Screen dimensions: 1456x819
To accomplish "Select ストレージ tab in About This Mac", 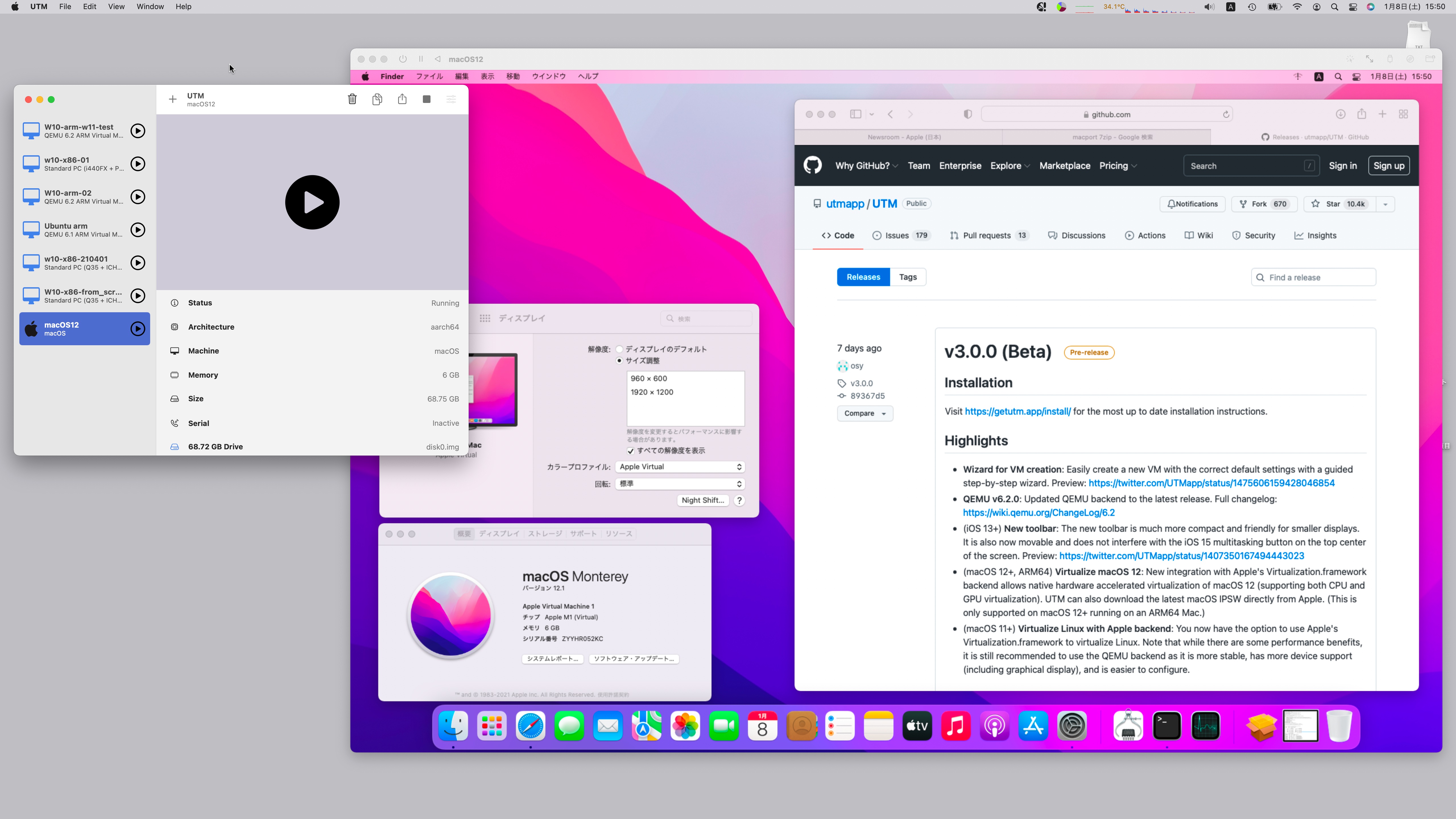I will click(x=545, y=533).
